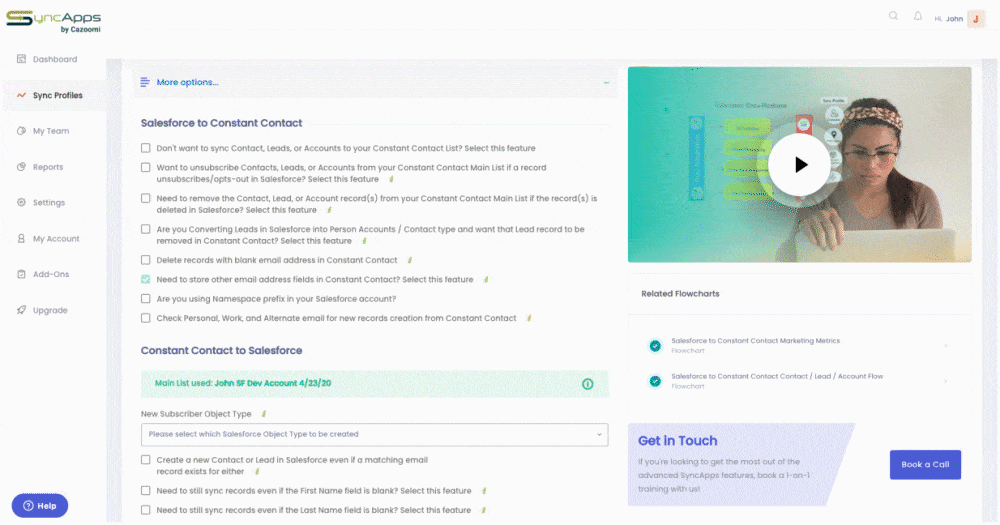Image resolution: width=1000 pixels, height=525 pixels.
Task: Open Contact / Lead / Account Flow flowchart
Action: point(777,376)
